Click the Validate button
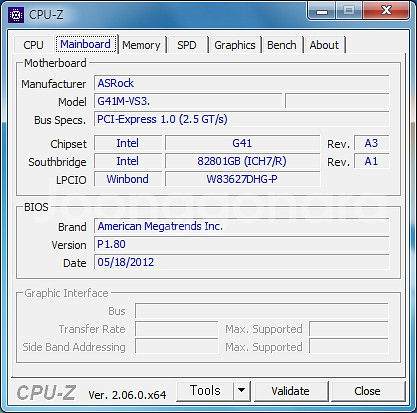 click(x=290, y=391)
